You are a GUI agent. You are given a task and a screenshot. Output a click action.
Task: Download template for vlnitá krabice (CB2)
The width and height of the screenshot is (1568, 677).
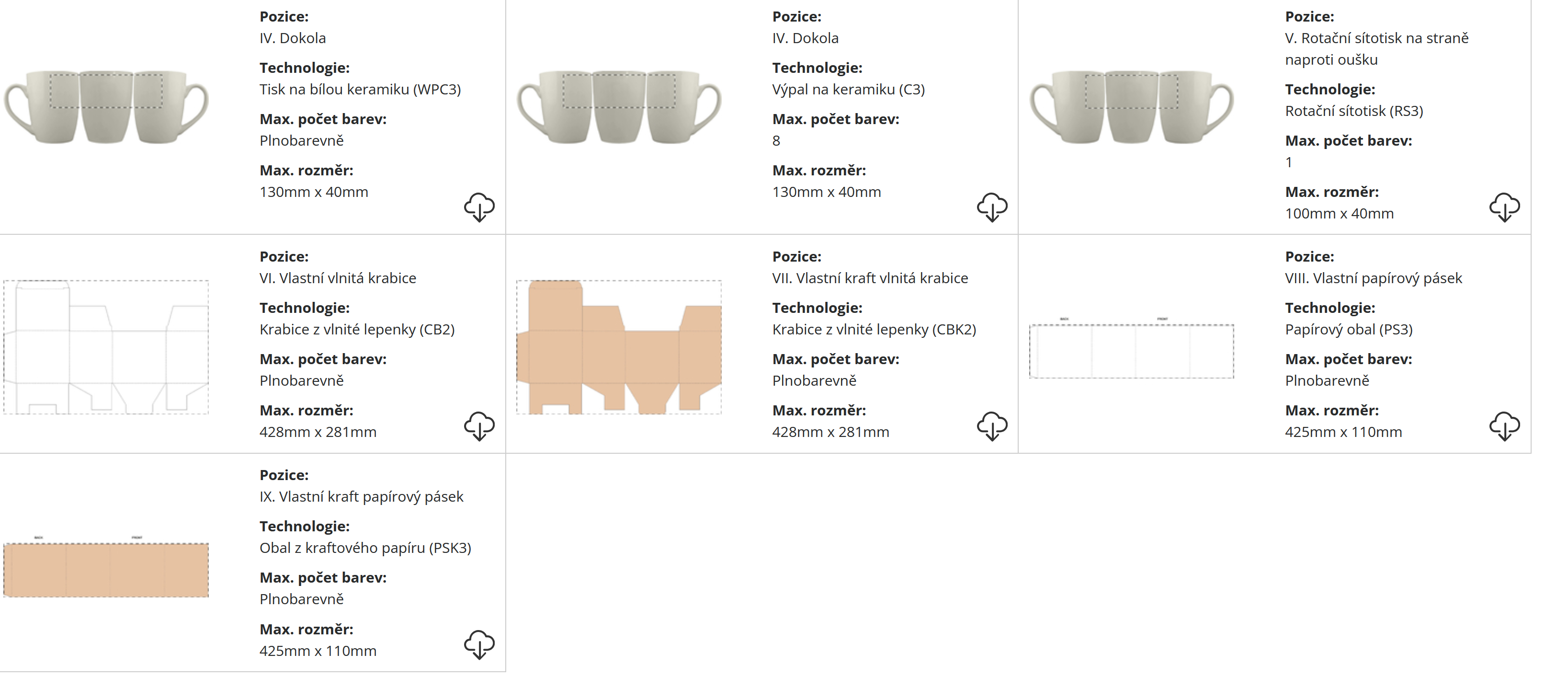point(479,425)
